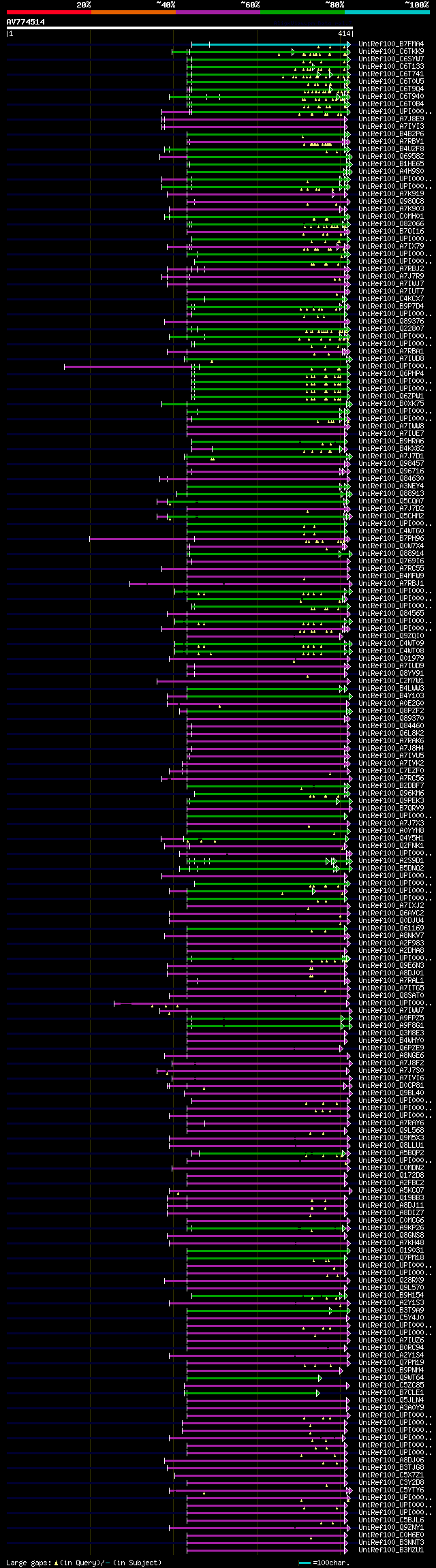Viewport: 436px width, 1568px height.
Task: Click the orange ~40% identity legend bar
Action: click(x=133, y=12)
